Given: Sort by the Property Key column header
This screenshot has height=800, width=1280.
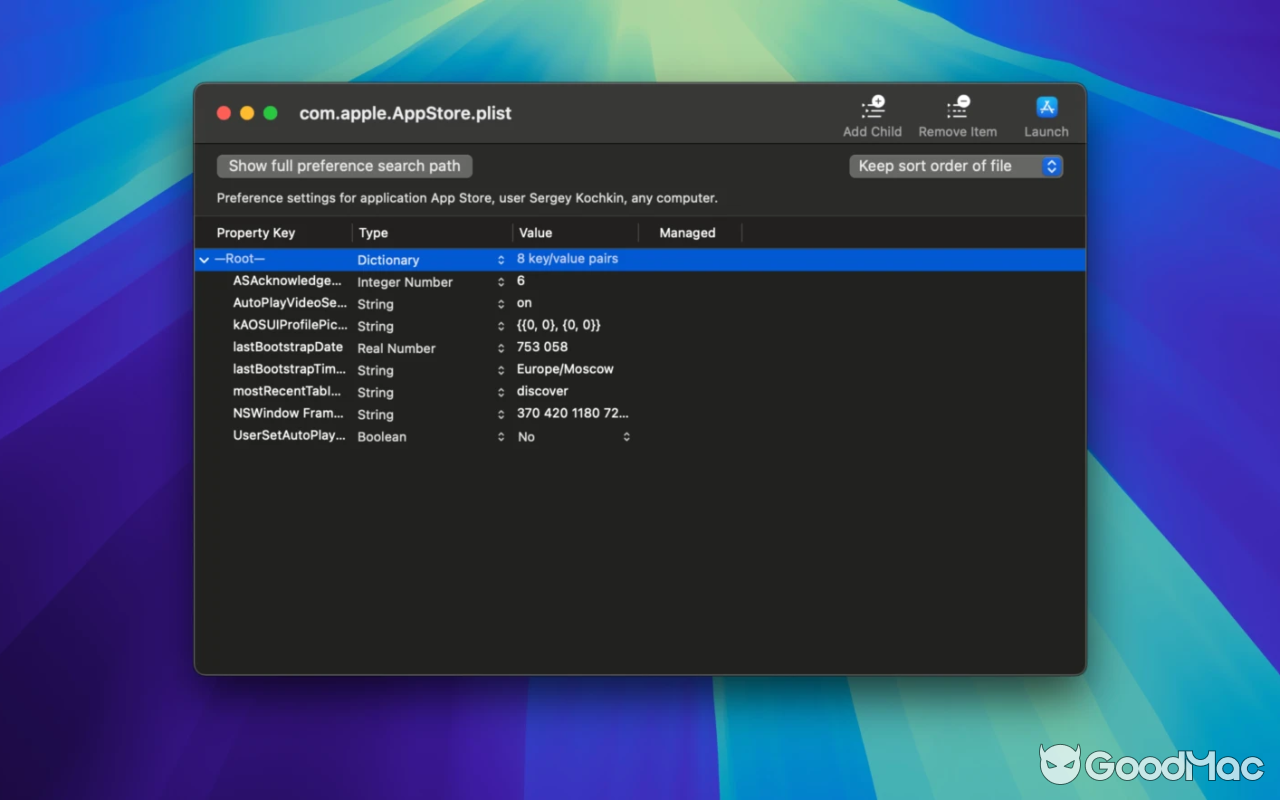Looking at the screenshot, I should coord(256,232).
